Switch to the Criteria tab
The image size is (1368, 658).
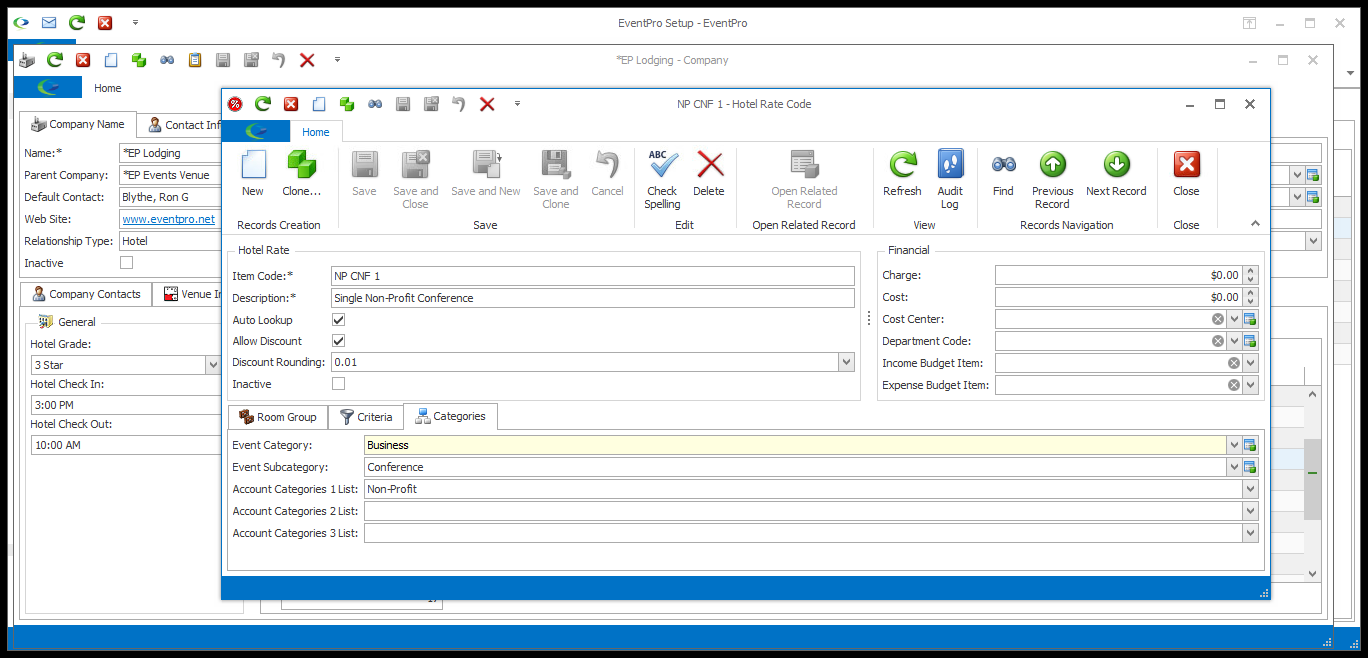click(366, 417)
